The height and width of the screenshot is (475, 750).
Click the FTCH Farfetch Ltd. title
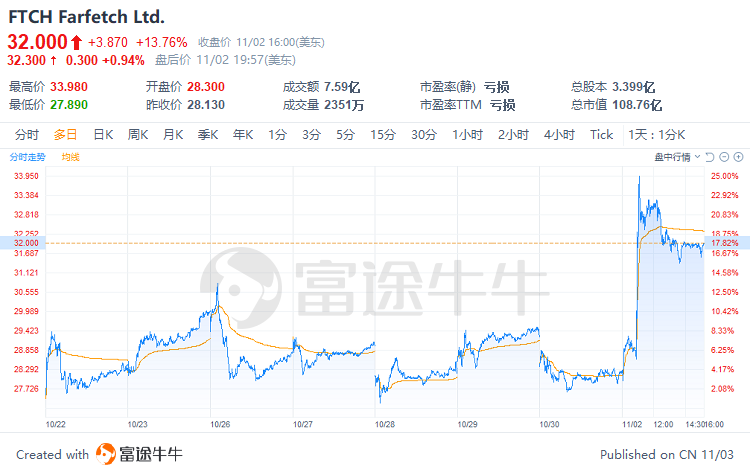pyautogui.click(x=87, y=17)
